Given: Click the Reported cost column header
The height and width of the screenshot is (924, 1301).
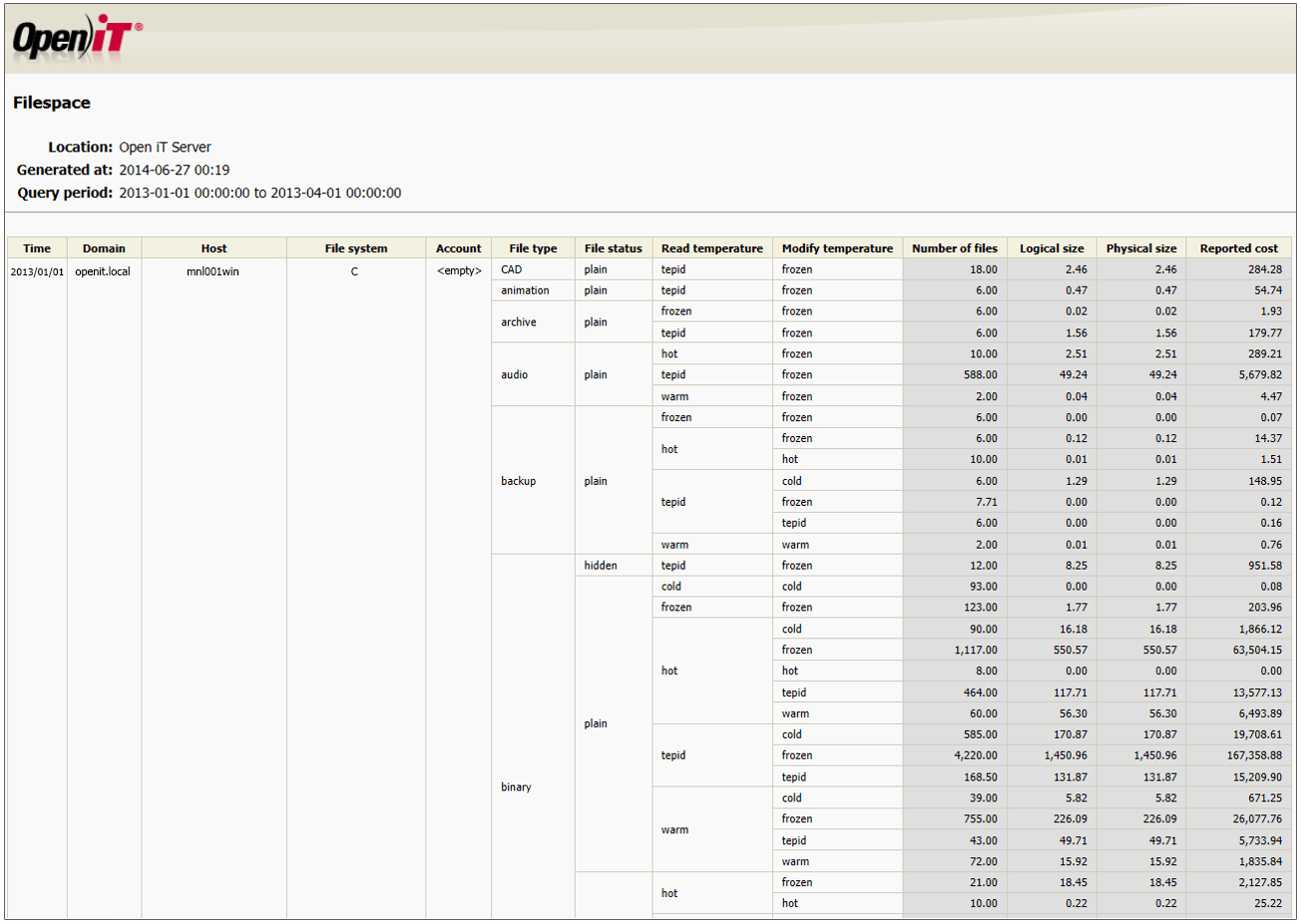Looking at the screenshot, I should pyautogui.click(x=1239, y=248).
